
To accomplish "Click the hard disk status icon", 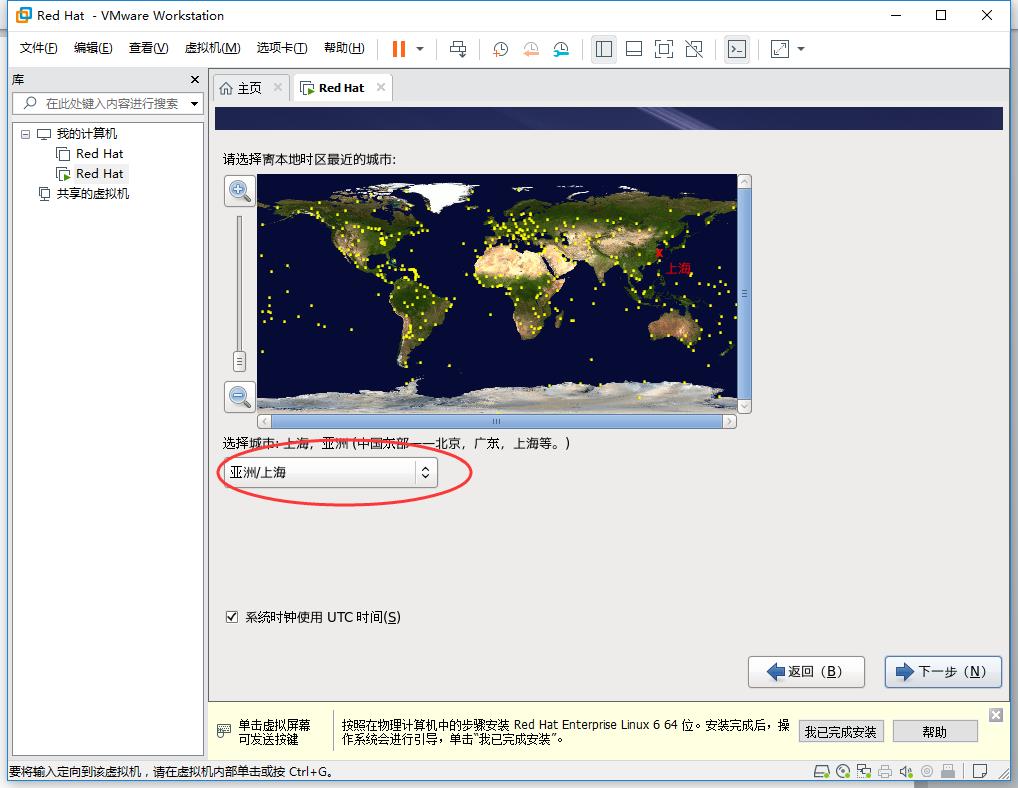I will point(822,771).
